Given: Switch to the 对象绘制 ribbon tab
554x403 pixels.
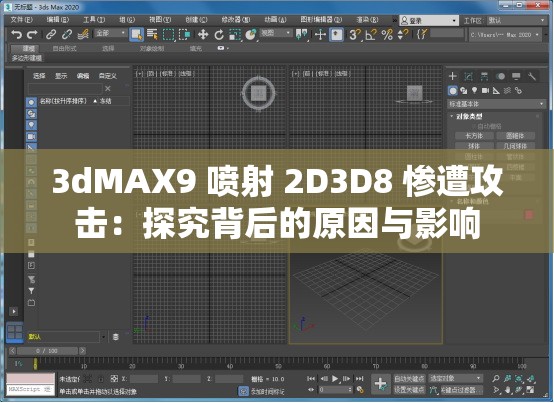Looking at the screenshot, I should (152, 48).
